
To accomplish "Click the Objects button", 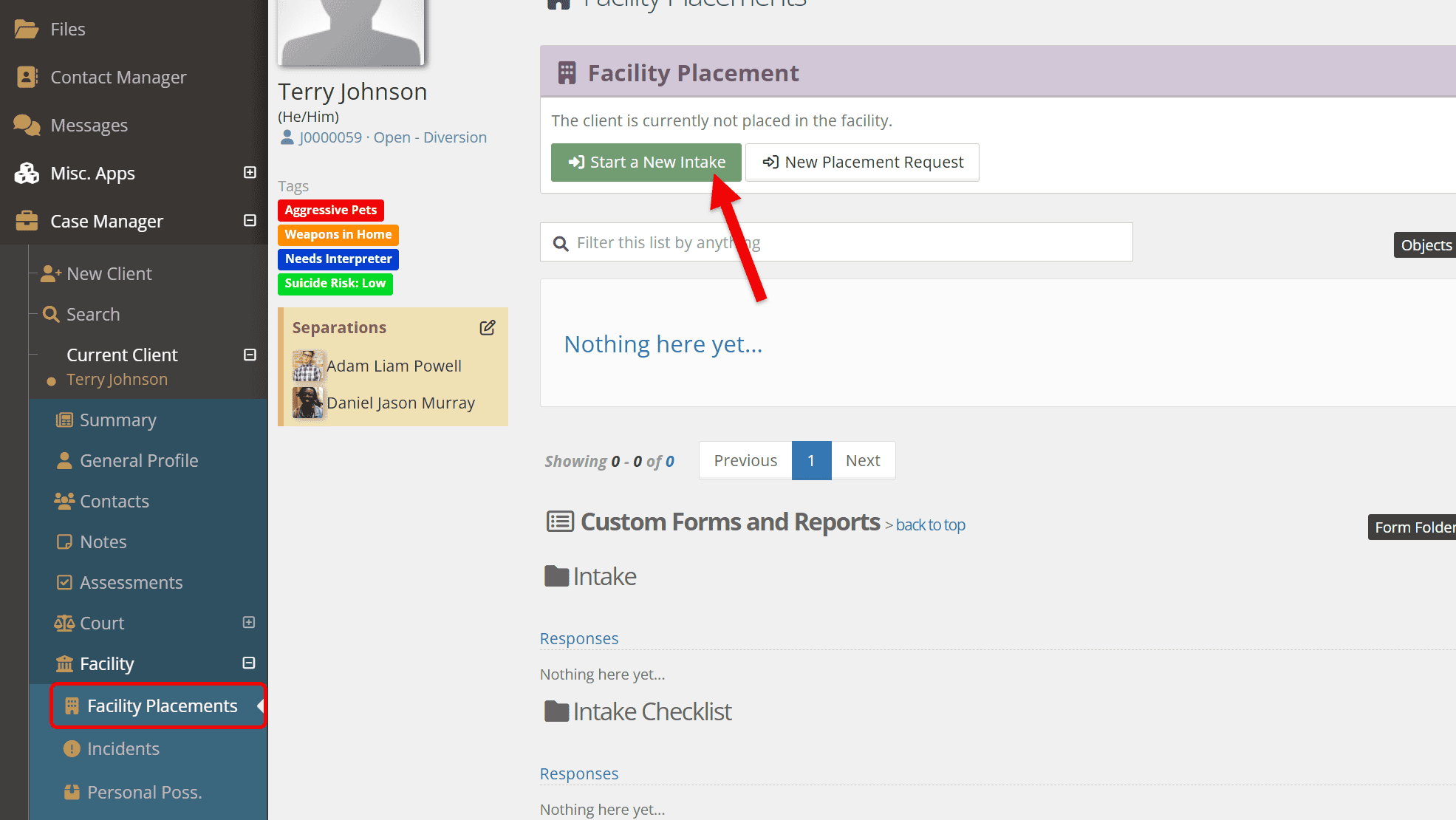I will tap(1425, 245).
